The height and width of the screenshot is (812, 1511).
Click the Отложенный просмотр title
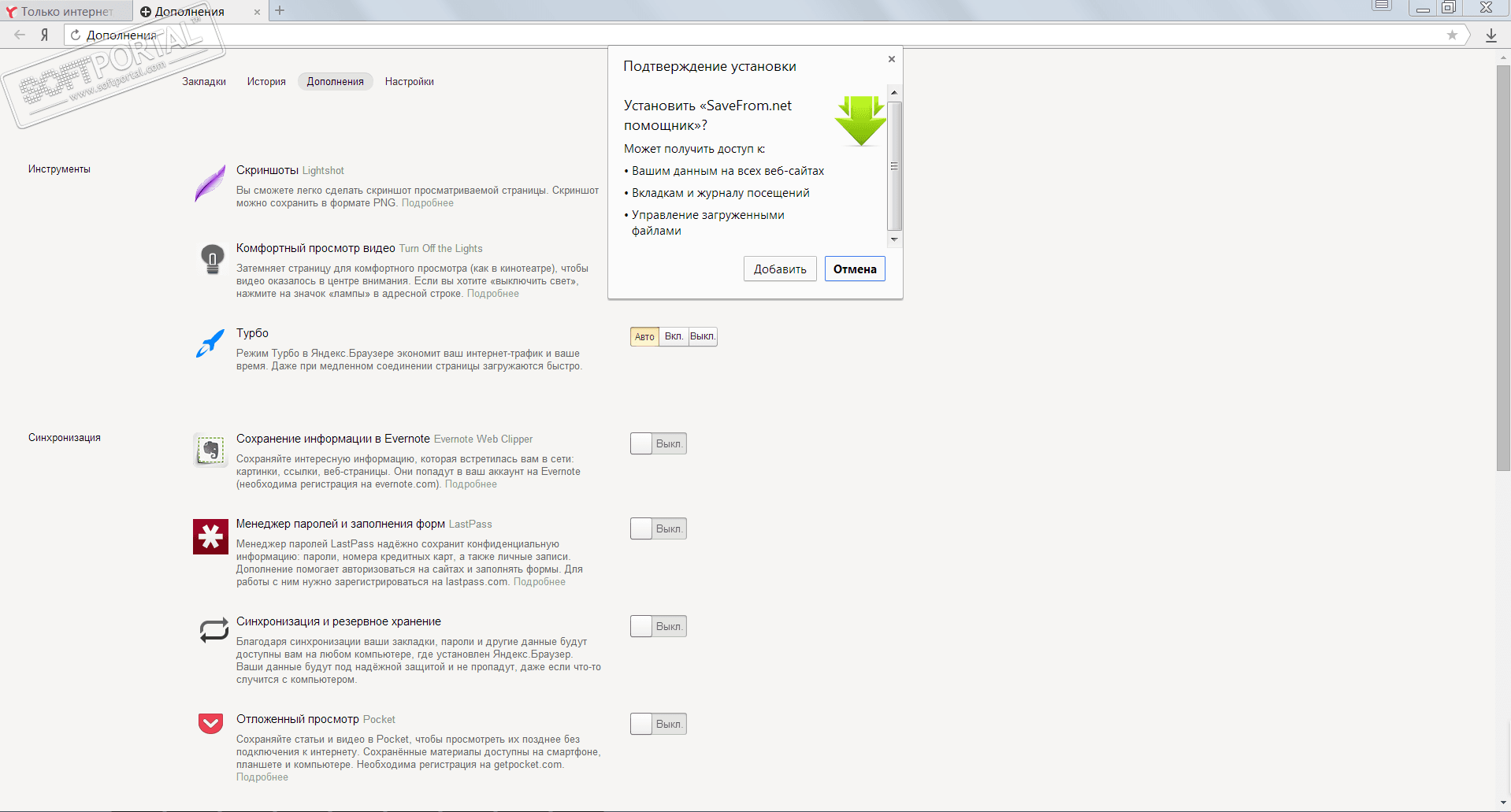pyautogui.click(x=298, y=719)
